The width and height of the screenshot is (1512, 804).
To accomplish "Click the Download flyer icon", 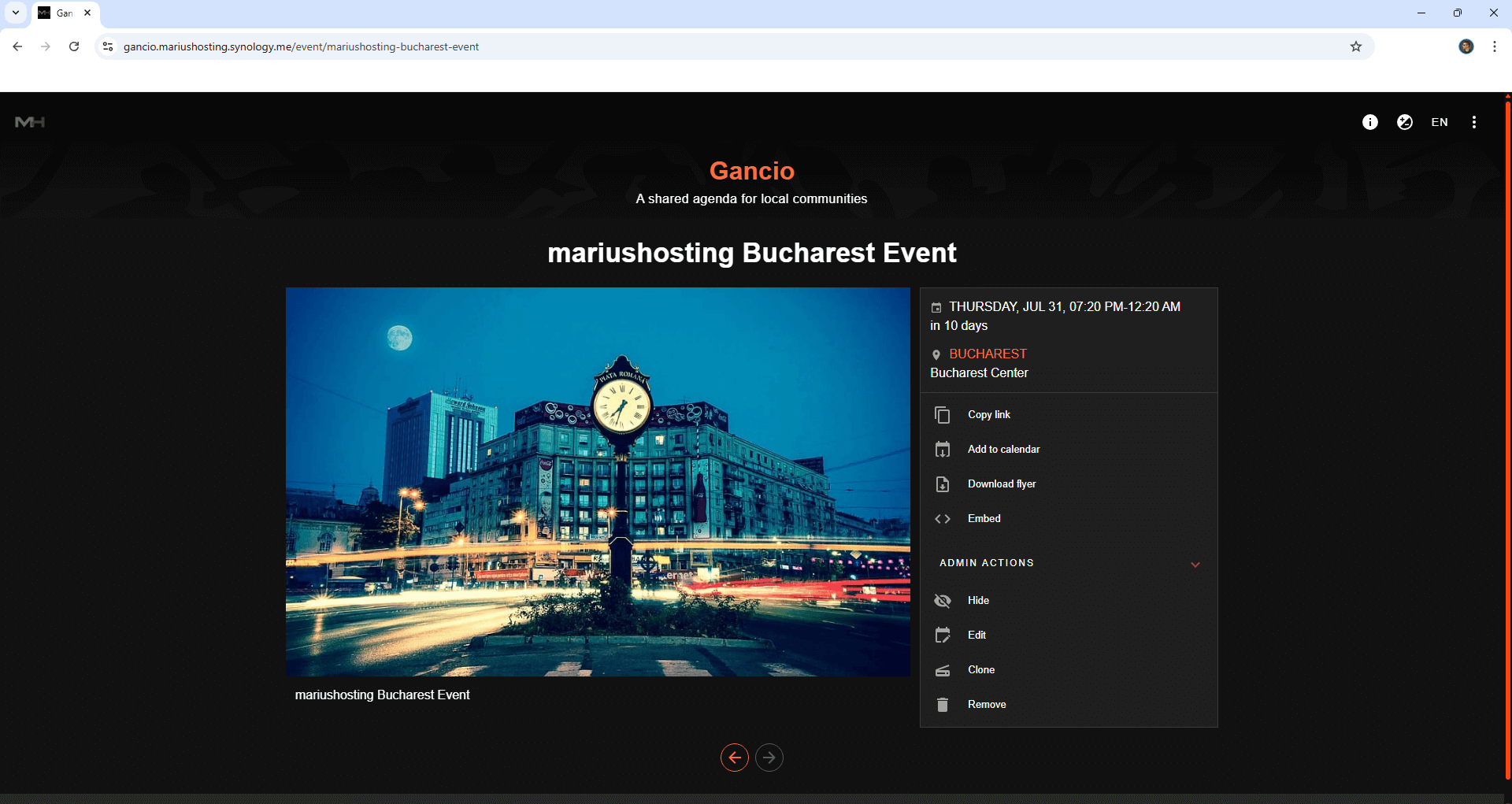I will point(942,484).
